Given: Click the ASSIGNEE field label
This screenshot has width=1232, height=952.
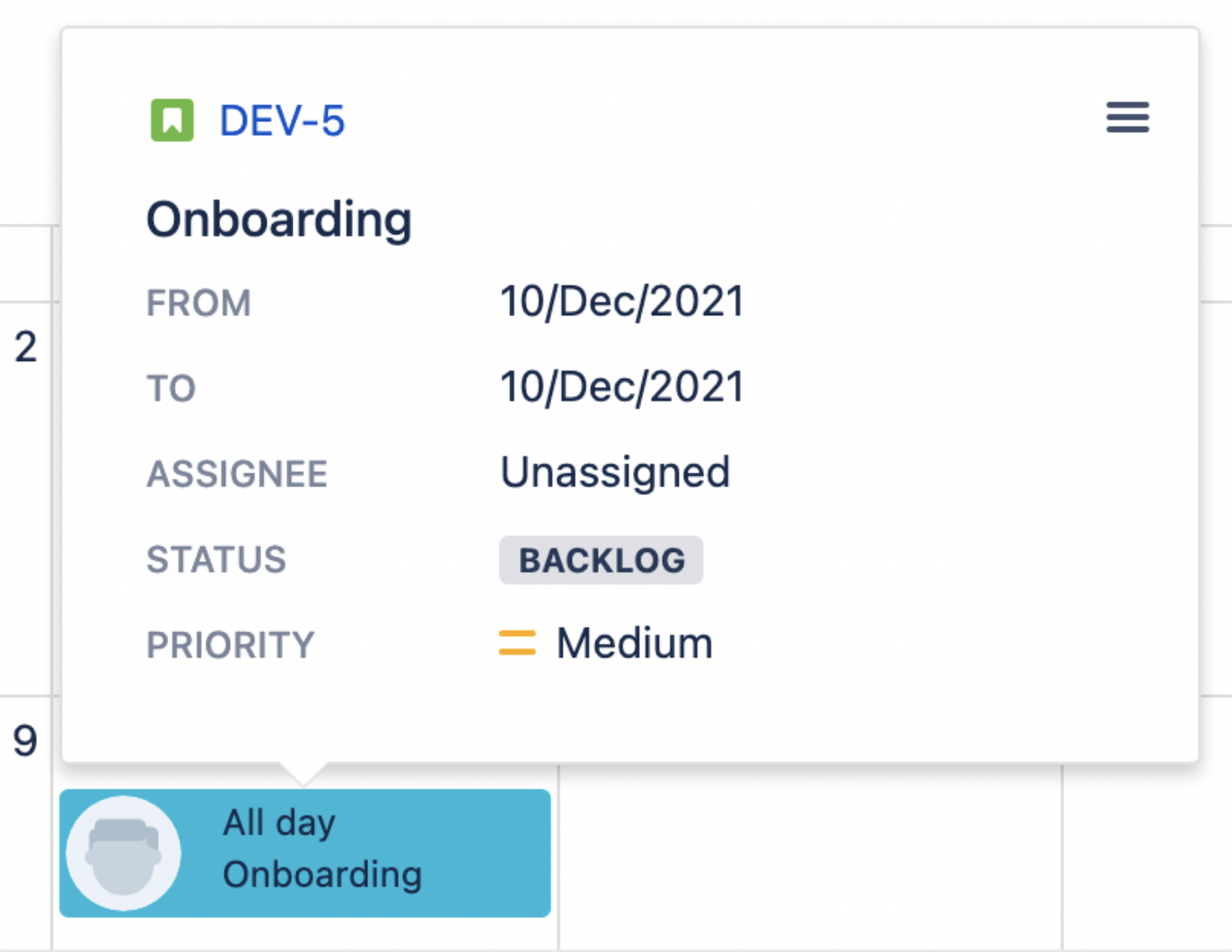Looking at the screenshot, I should click(x=237, y=474).
